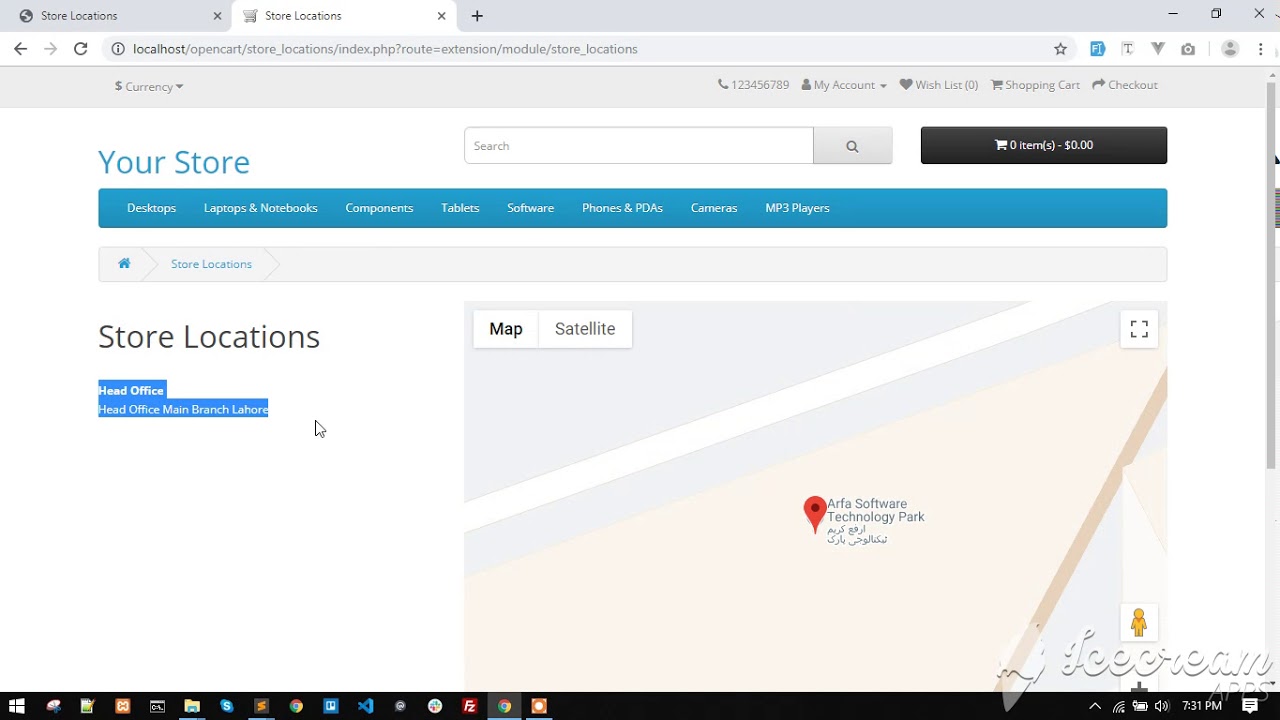This screenshot has width=1280, height=720.
Task: Switch map to Map view
Action: pyautogui.click(x=506, y=329)
